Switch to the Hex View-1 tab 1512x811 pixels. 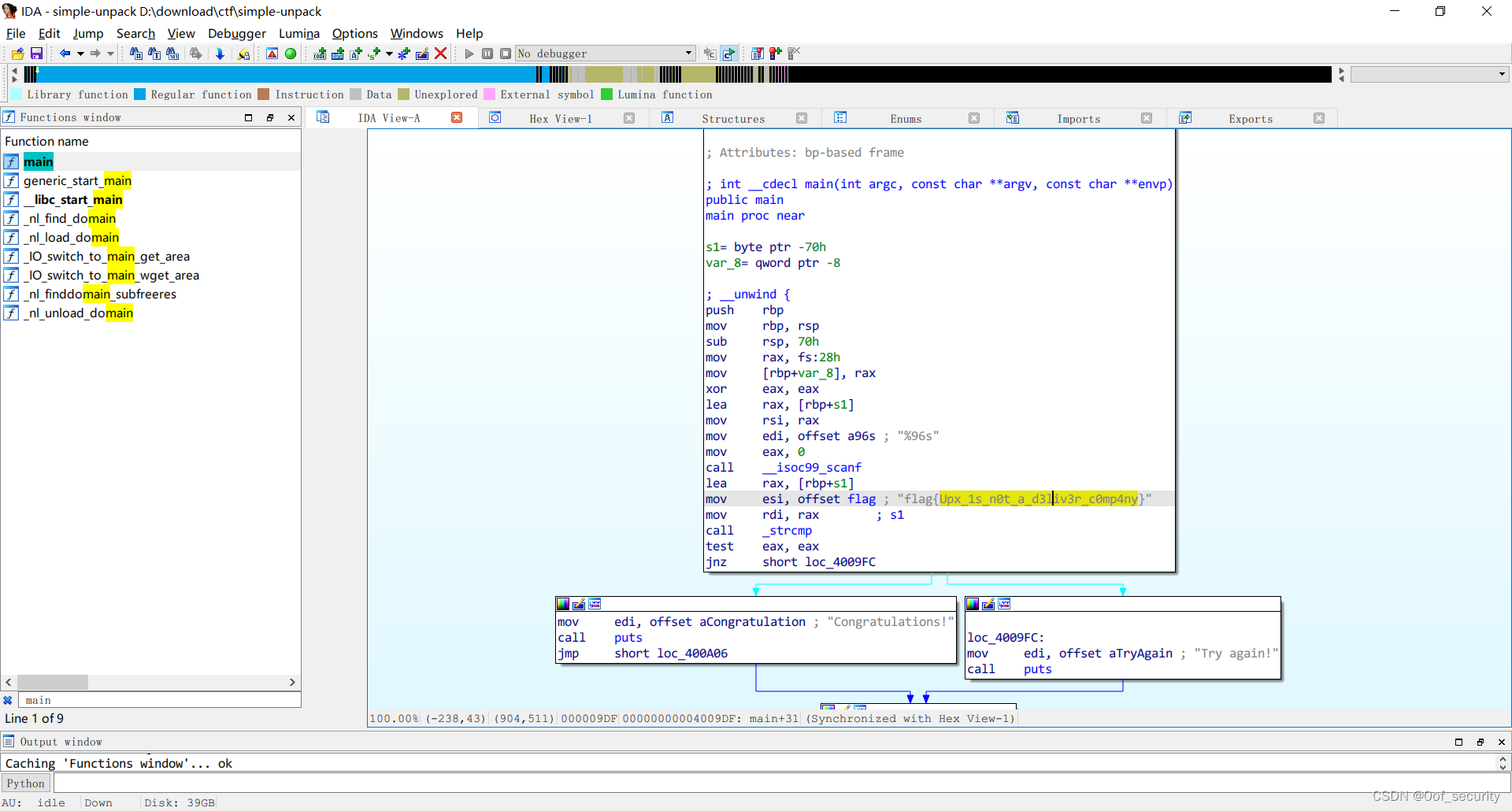point(561,118)
